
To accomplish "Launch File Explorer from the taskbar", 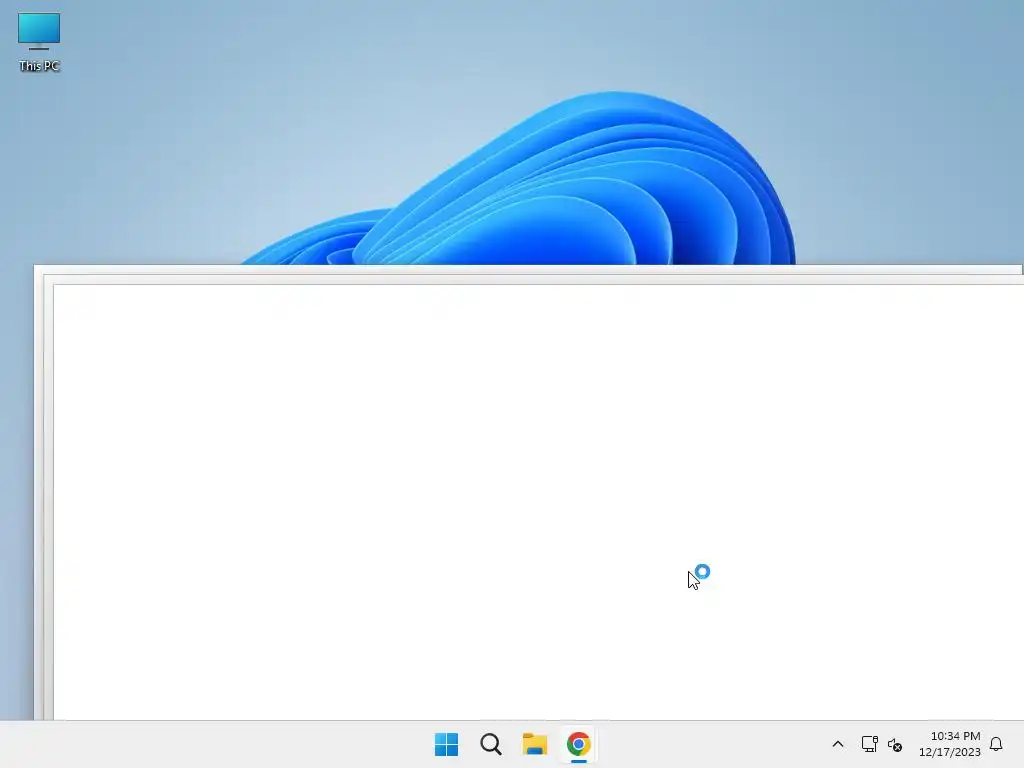I will click(535, 744).
